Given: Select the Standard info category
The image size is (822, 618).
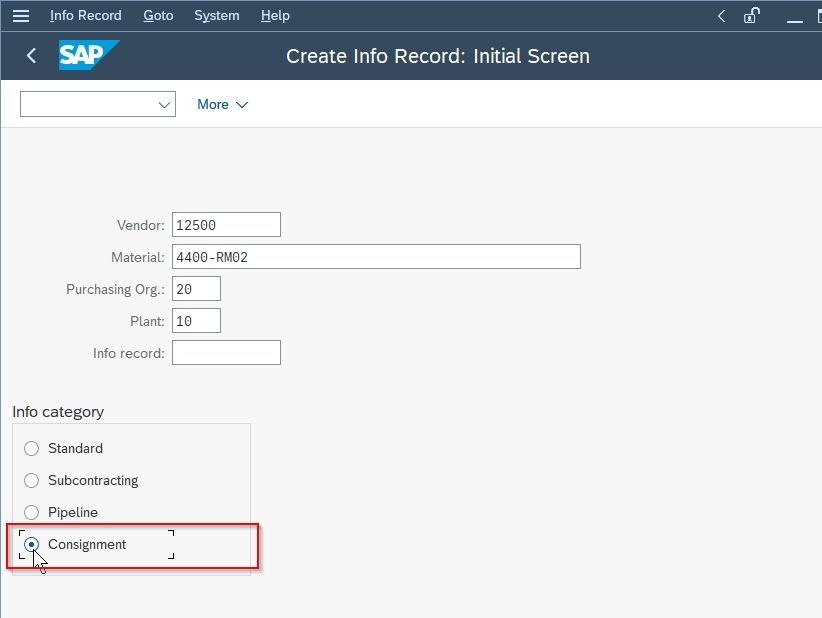Looking at the screenshot, I should click(31, 448).
